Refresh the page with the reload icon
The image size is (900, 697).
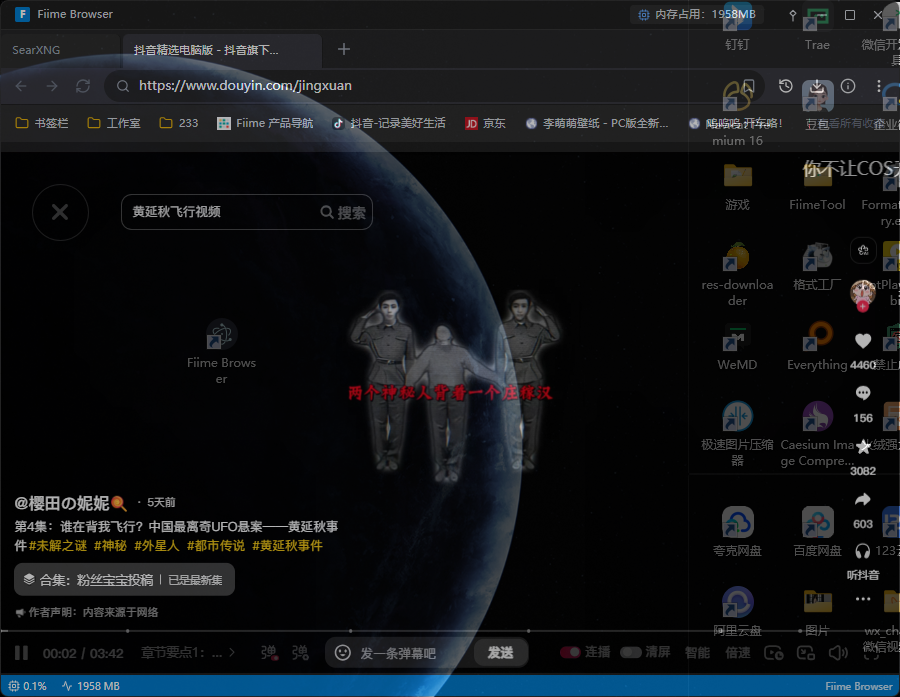(83, 86)
